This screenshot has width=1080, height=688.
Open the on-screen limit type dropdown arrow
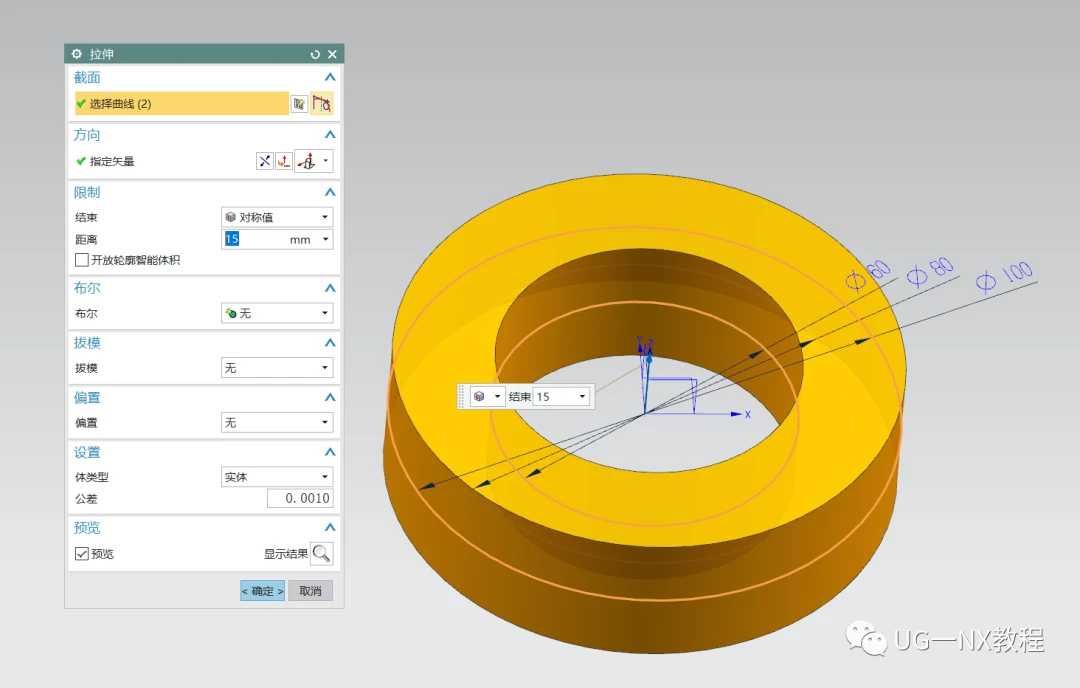pyautogui.click(x=497, y=397)
